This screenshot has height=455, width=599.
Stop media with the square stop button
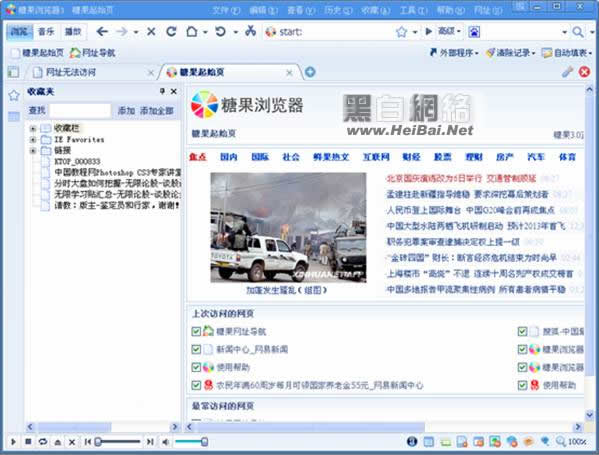pyautogui.click(x=28, y=442)
